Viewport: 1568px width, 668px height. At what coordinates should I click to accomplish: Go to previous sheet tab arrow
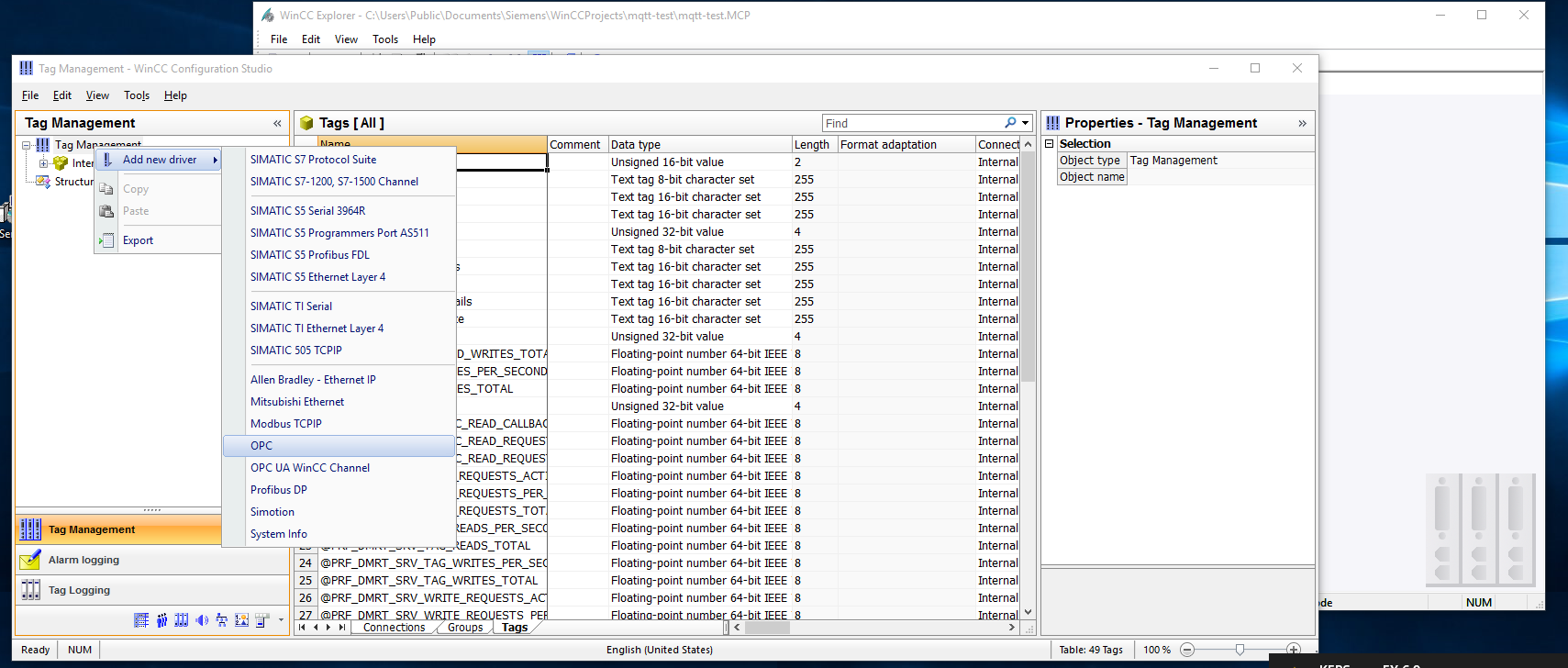click(x=316, y=628)
